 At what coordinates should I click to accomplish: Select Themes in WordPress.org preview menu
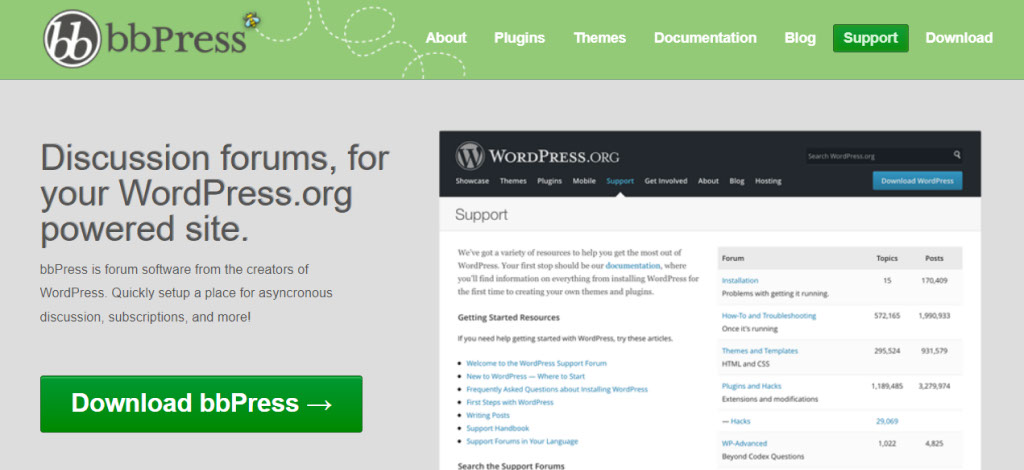click(x=513, y=181)
